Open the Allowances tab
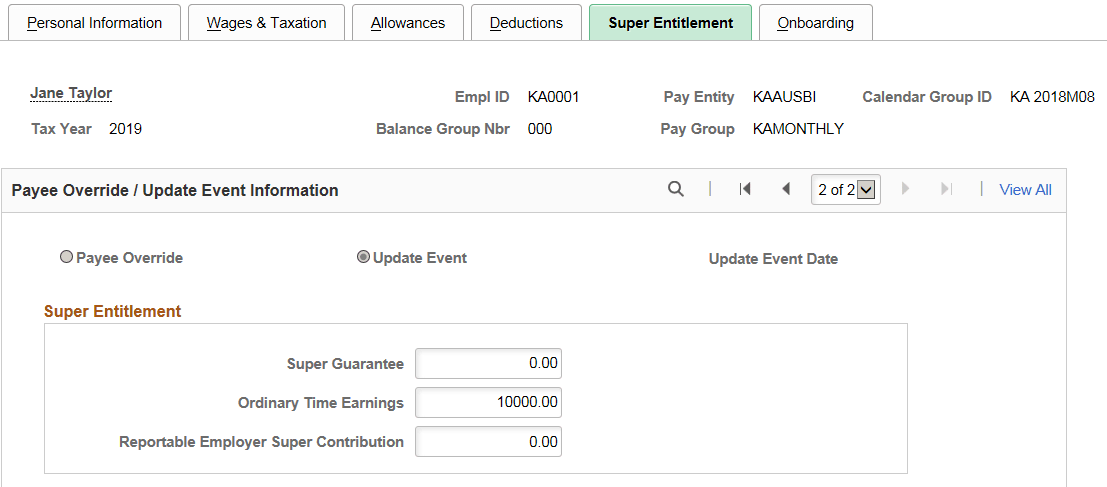Screen dimensions: 1107x487 click(x=408, y=23)
